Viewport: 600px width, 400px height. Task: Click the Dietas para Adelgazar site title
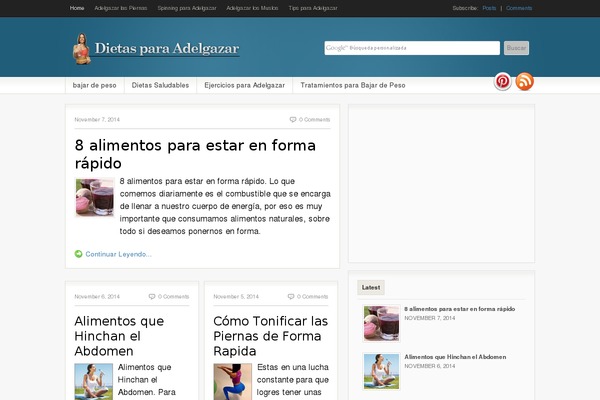167,48
